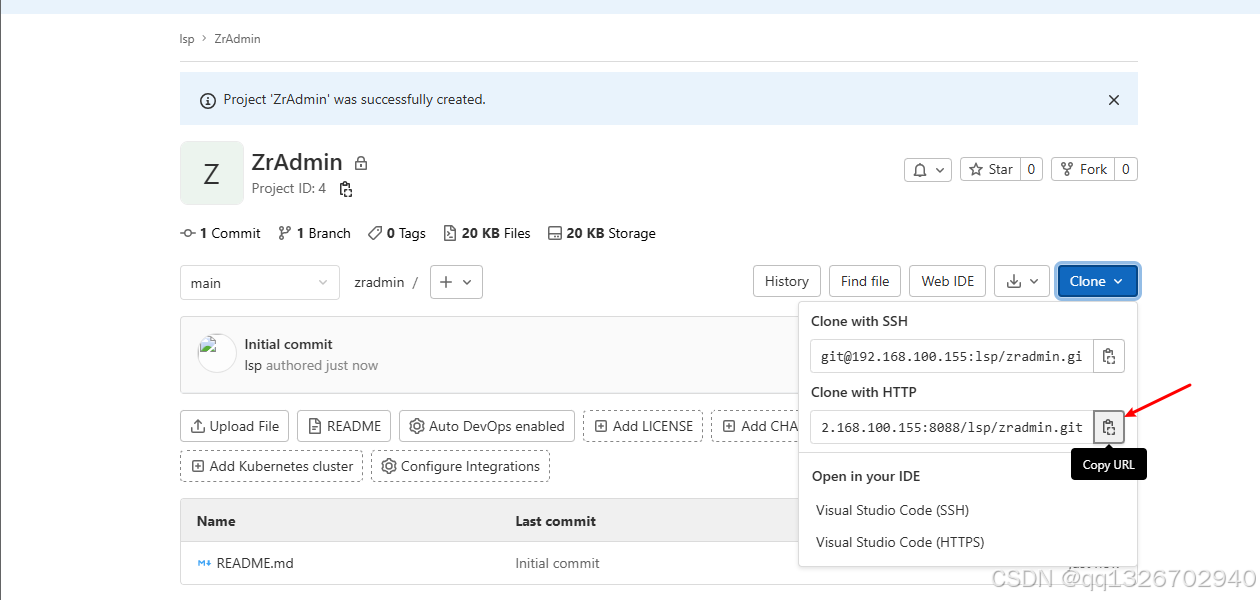Open the README.md file

click(255, 563)
